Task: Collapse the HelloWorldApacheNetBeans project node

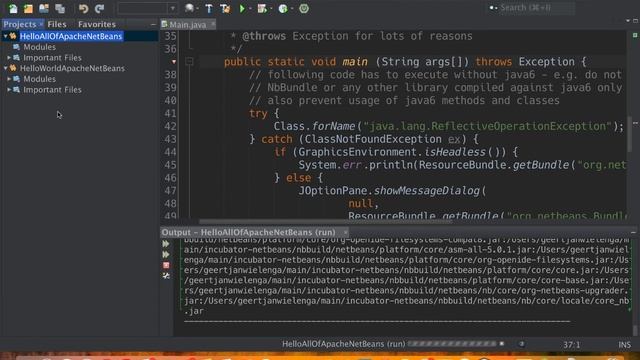Action: [x=5, y=68]
